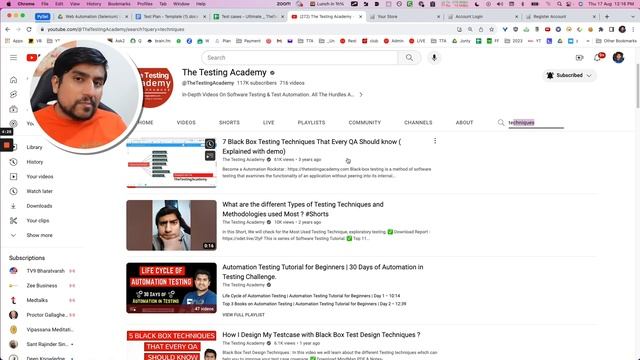
Task: Open Watch later in the sidebar
Action: click(x=39, y=191)
